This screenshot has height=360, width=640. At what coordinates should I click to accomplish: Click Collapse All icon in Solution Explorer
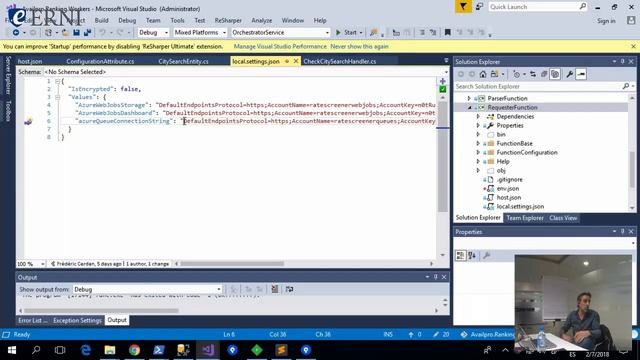[x=544, y=74]
